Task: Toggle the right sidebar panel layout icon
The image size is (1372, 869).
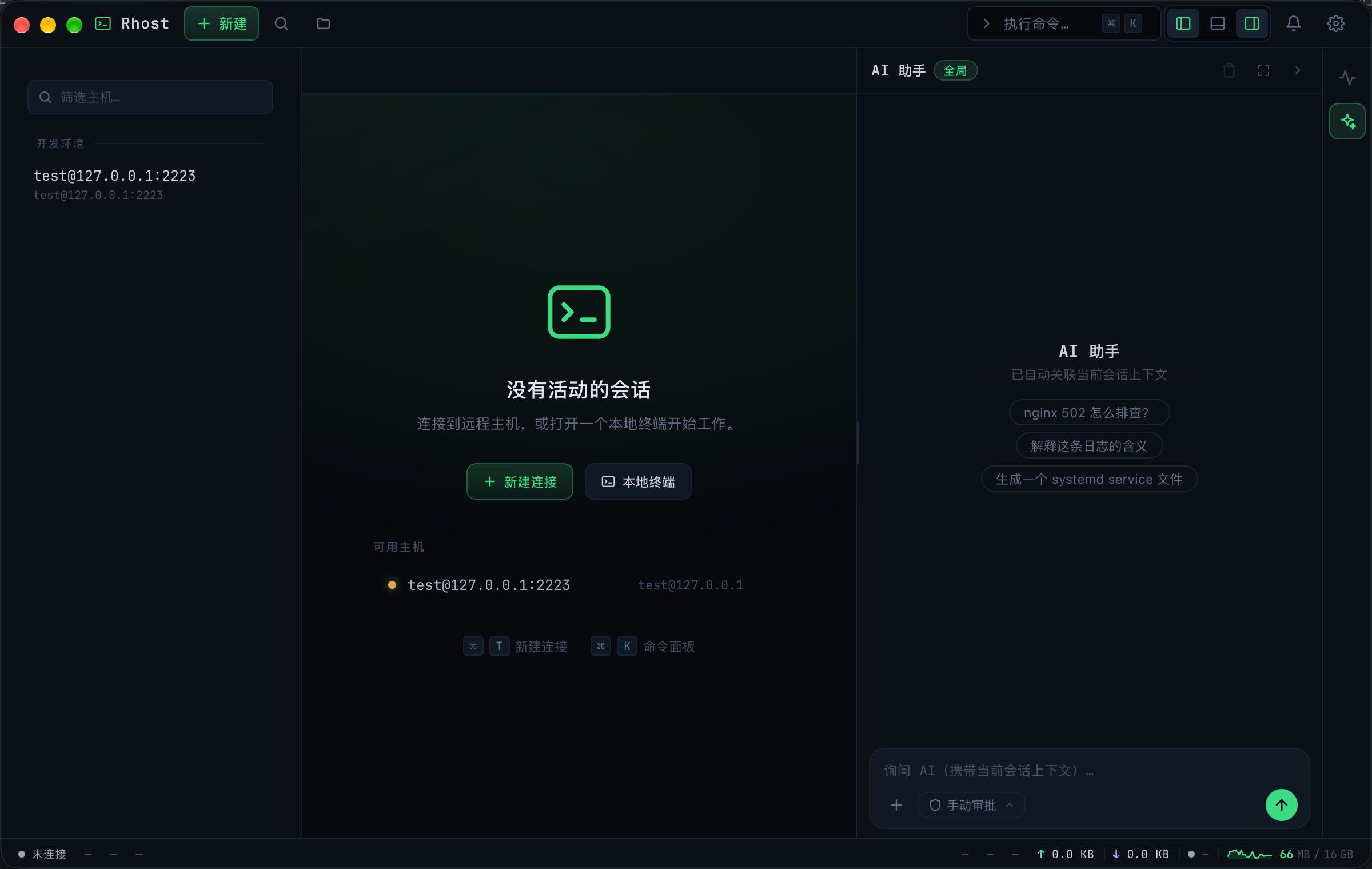Action: (x=1252, y=23)
